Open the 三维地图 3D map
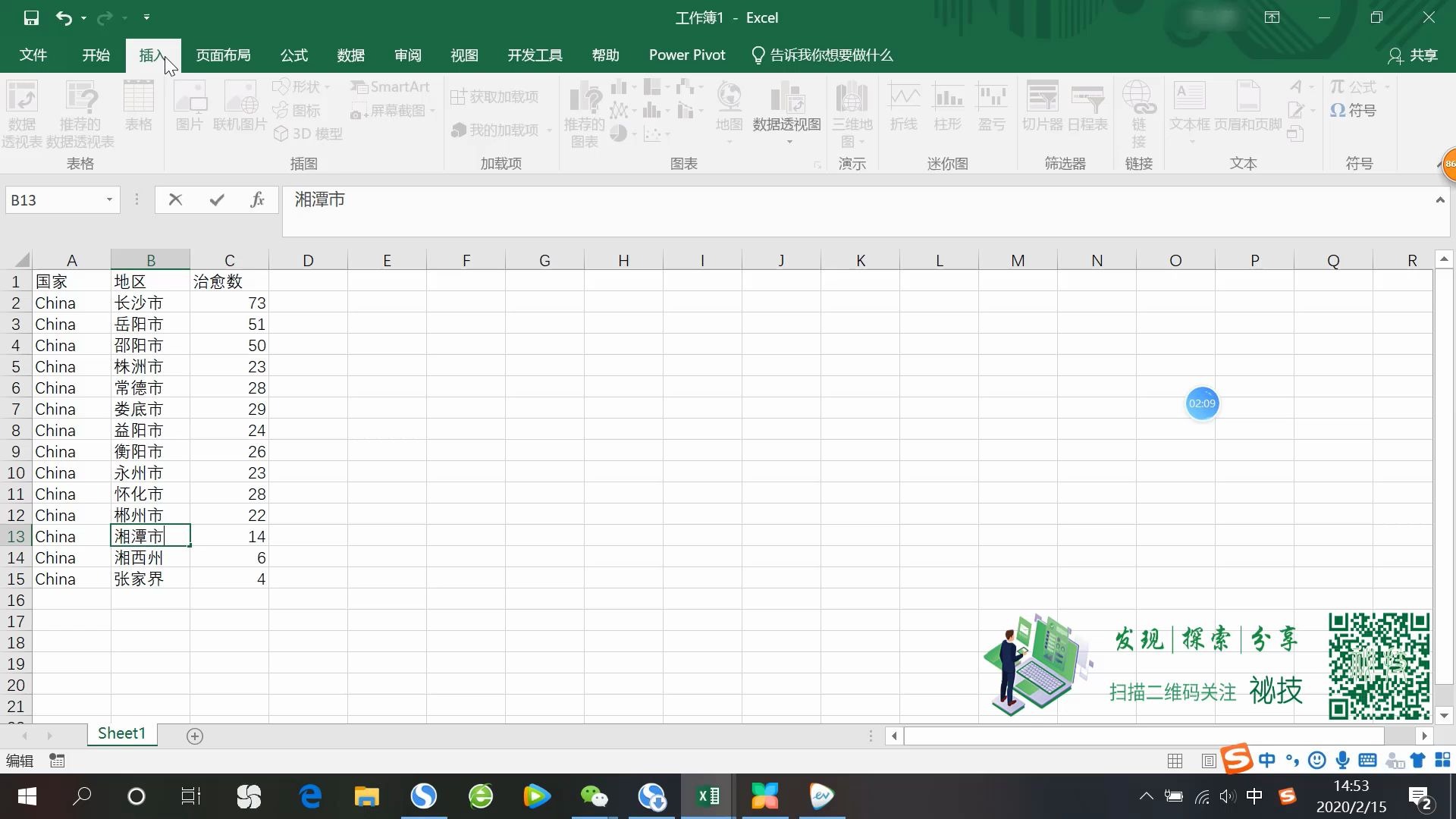The height and width of the screenshot is (819, 1456). (852, 114)
